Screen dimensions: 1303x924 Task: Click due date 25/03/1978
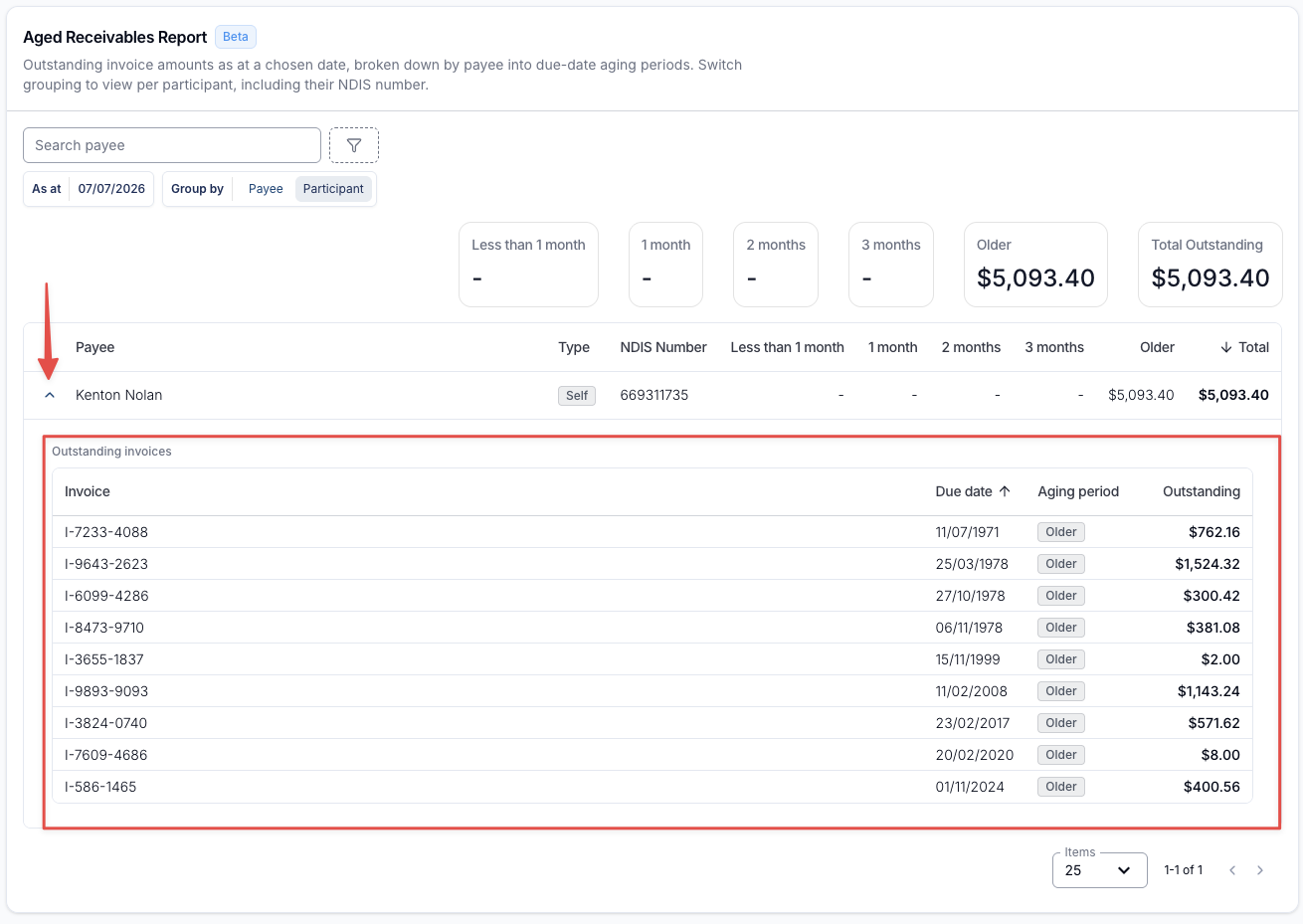972,564
